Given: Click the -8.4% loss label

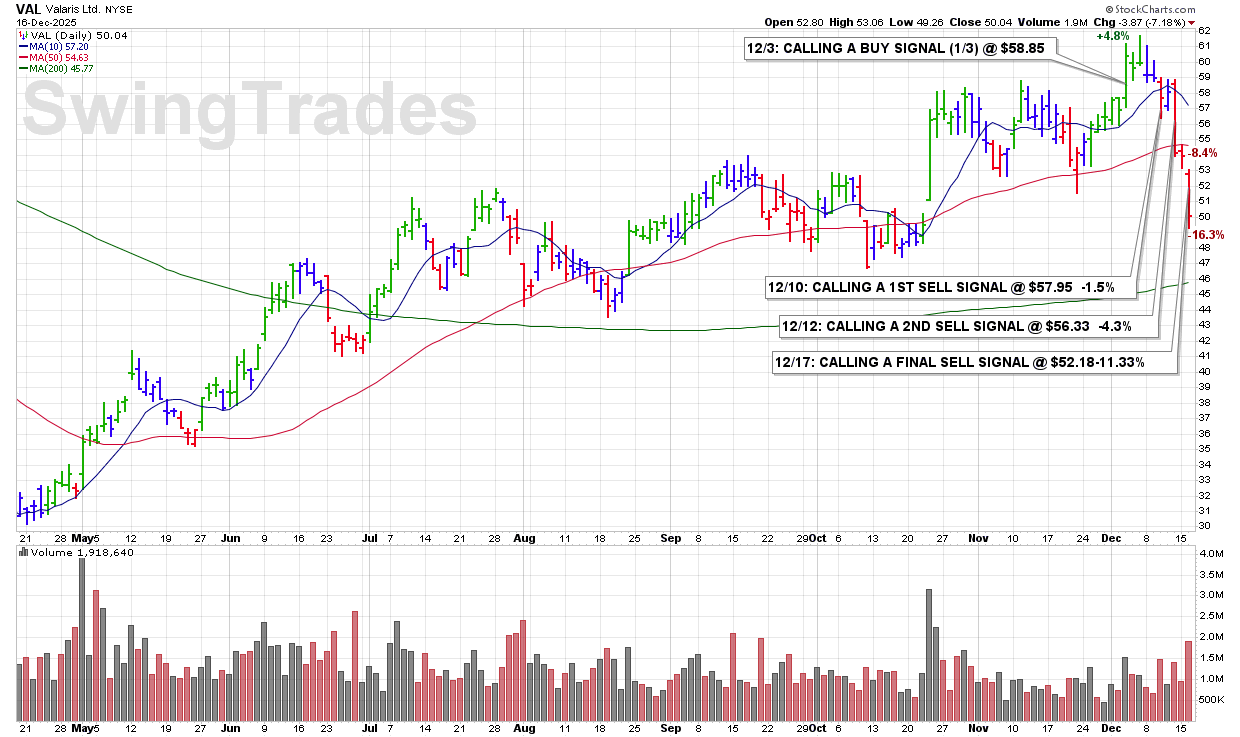Looking at the screenshot, I should point(1201,153).
